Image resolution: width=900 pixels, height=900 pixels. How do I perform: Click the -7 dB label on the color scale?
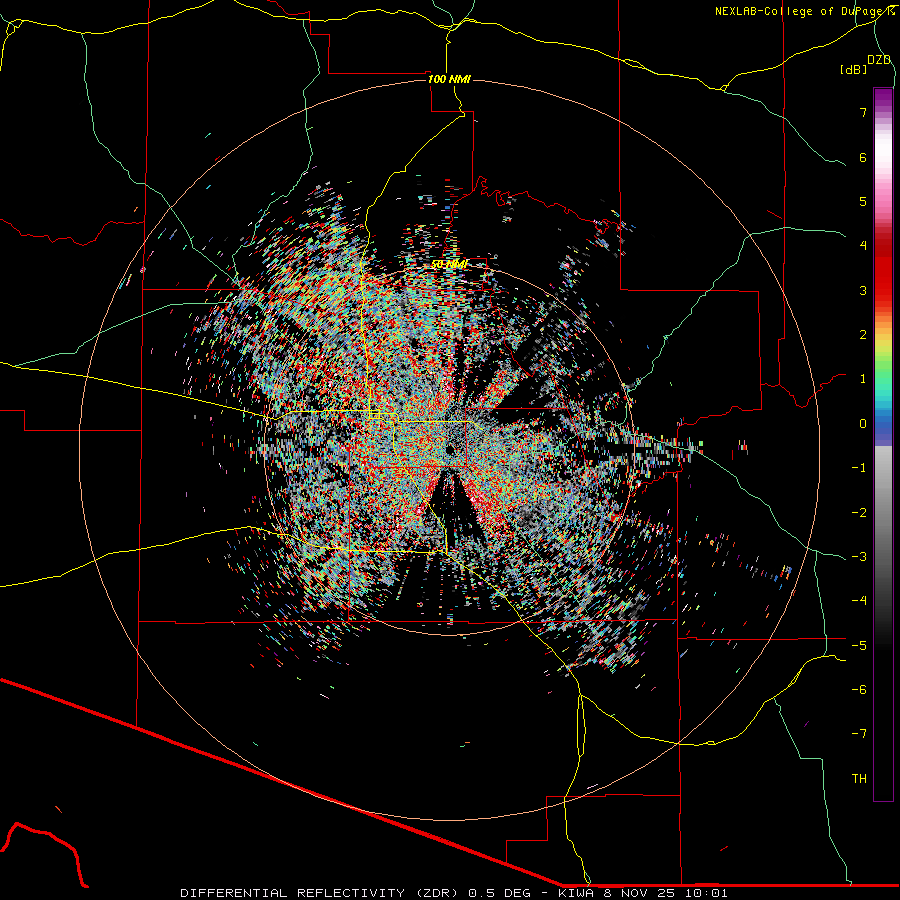(859, 734)
